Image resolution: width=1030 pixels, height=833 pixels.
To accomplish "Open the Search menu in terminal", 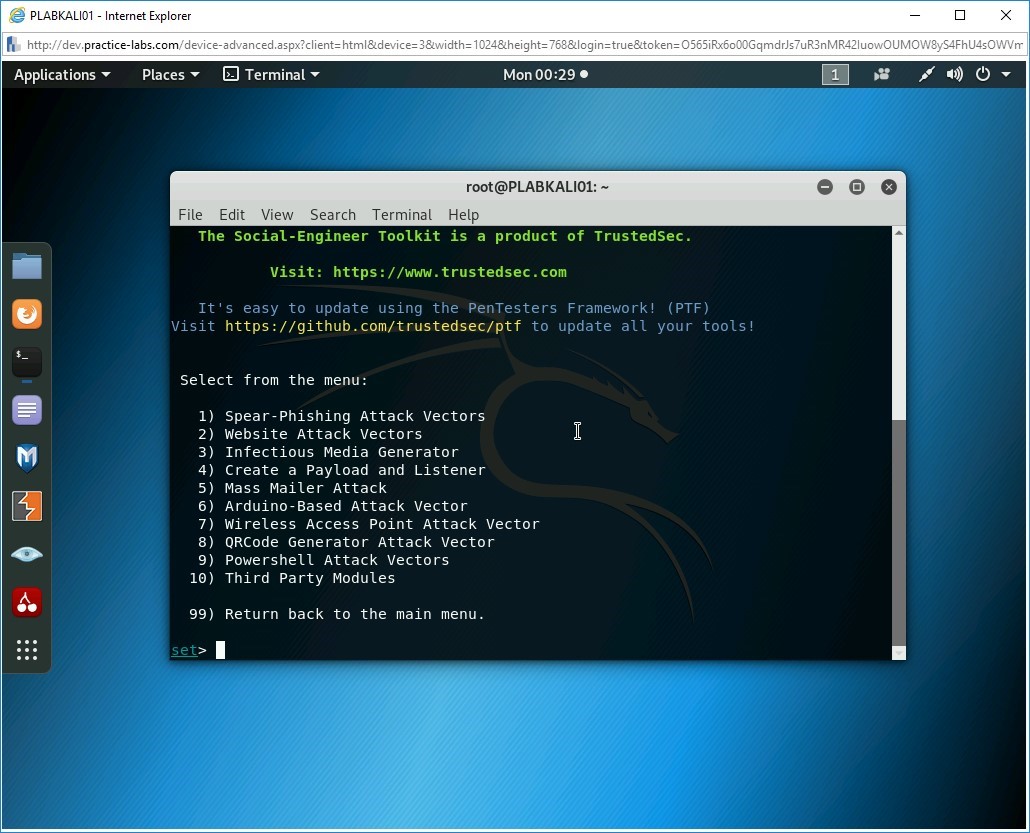I will point(332,214).
